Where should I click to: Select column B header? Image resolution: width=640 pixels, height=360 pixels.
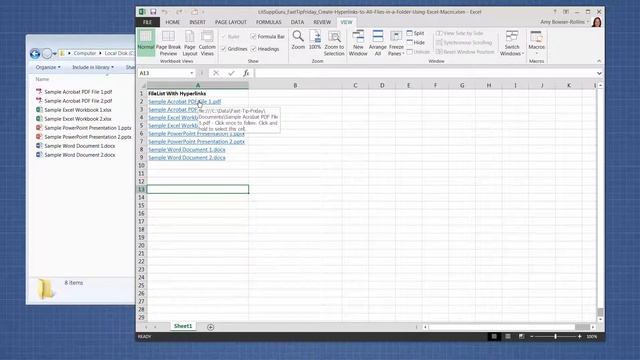coord(295,85)
